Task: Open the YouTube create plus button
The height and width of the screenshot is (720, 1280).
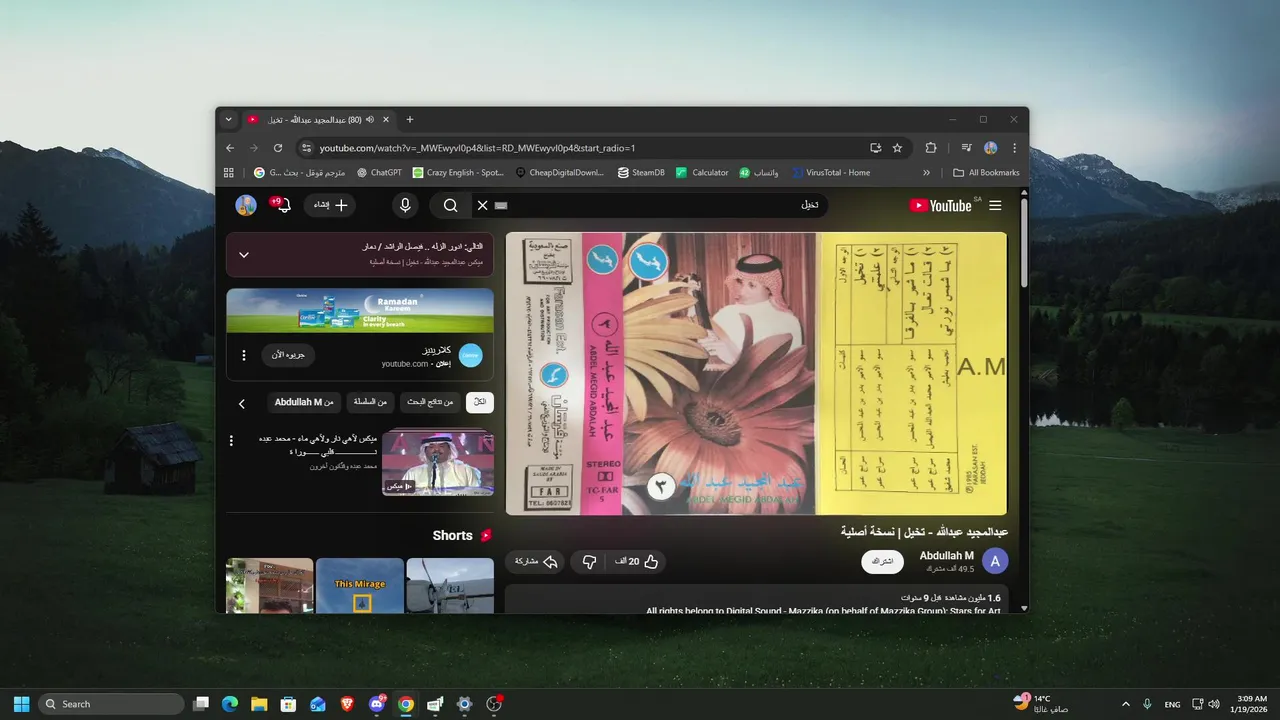Action: 330,205
